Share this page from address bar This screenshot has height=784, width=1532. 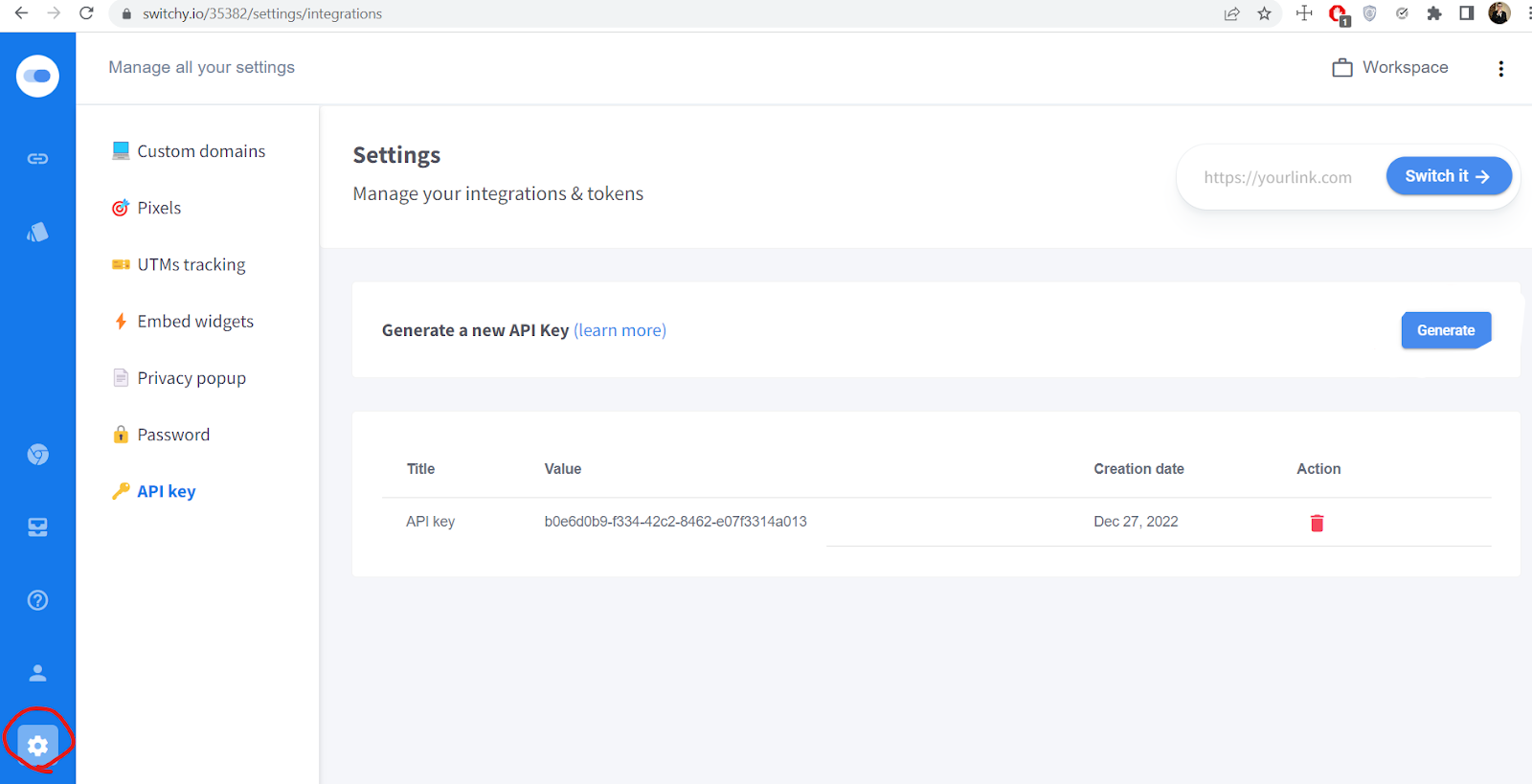pyautogui.click(x=1231, y=13)
